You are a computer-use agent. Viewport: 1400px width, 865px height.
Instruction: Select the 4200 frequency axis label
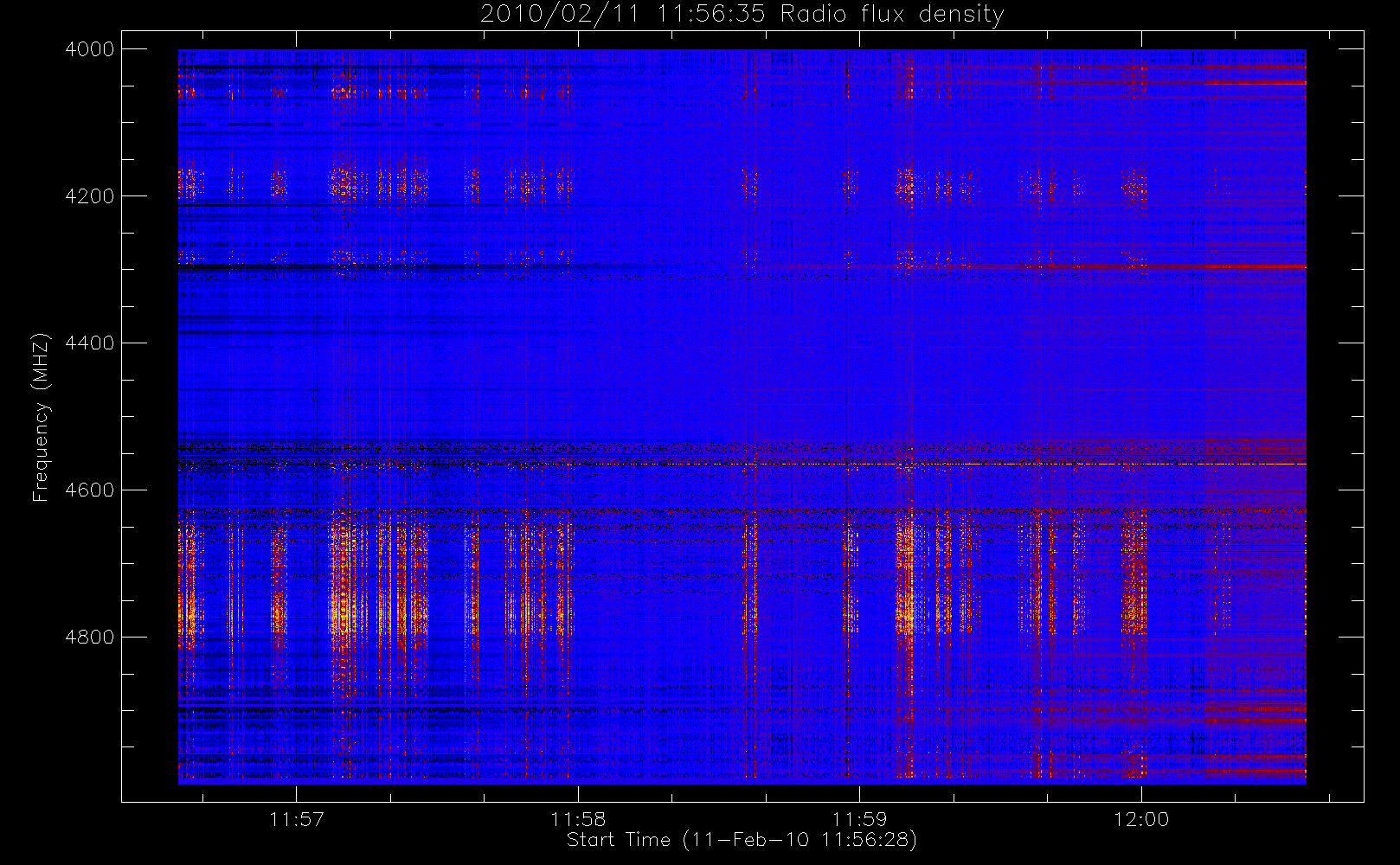90,196
